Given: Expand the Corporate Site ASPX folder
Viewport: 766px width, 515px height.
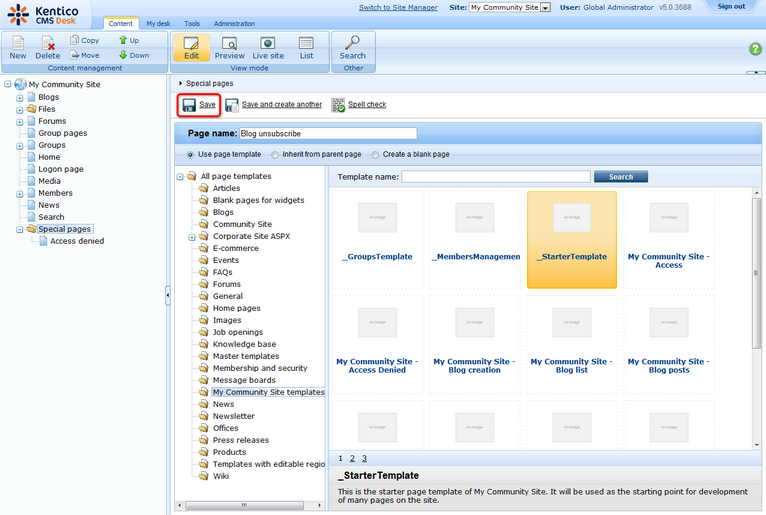Looking at the screenshot, I should [192, 237].
